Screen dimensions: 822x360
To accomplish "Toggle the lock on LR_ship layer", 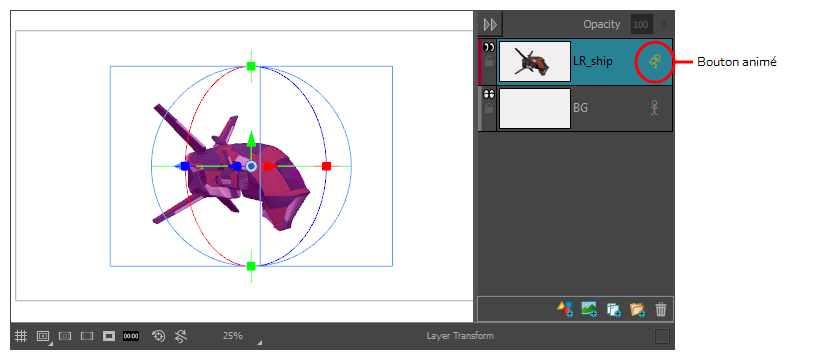I will (489, 62).
